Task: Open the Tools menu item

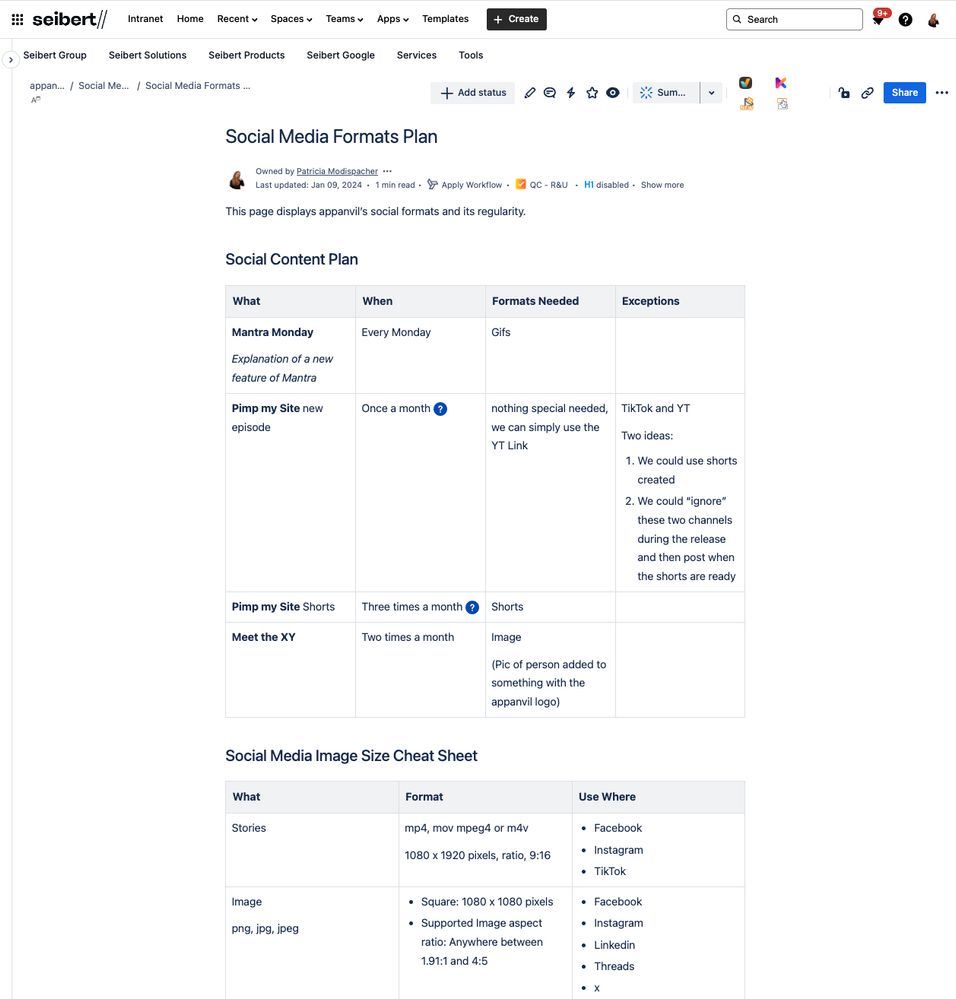Action: (x=471, y=55)
